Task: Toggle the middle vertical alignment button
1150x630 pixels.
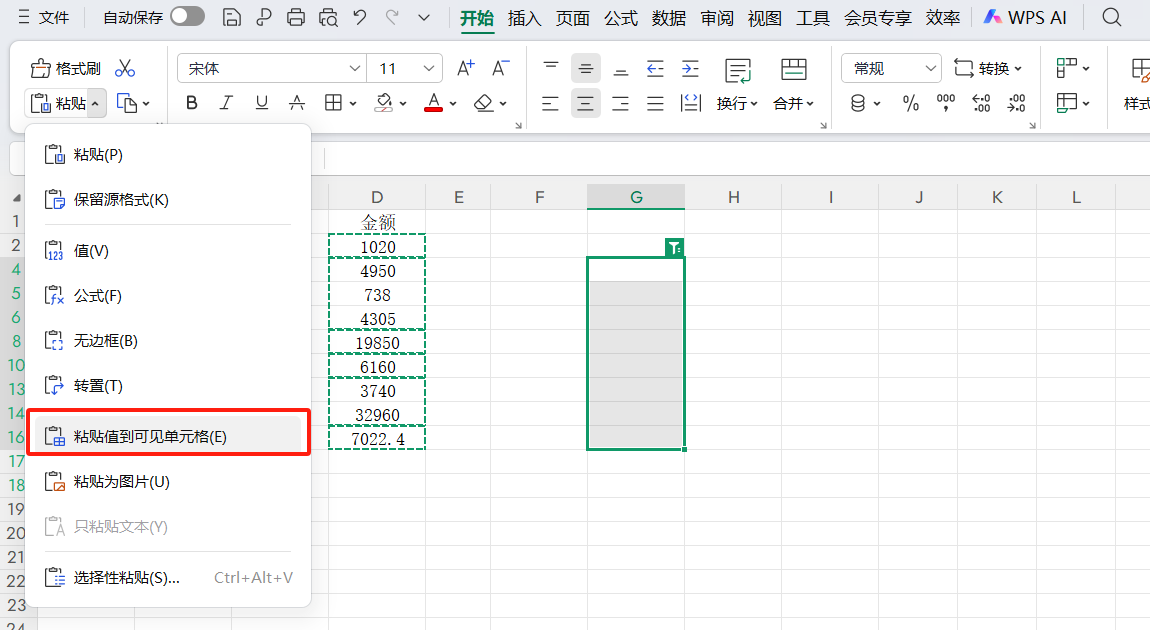Action: pos(586,68)
